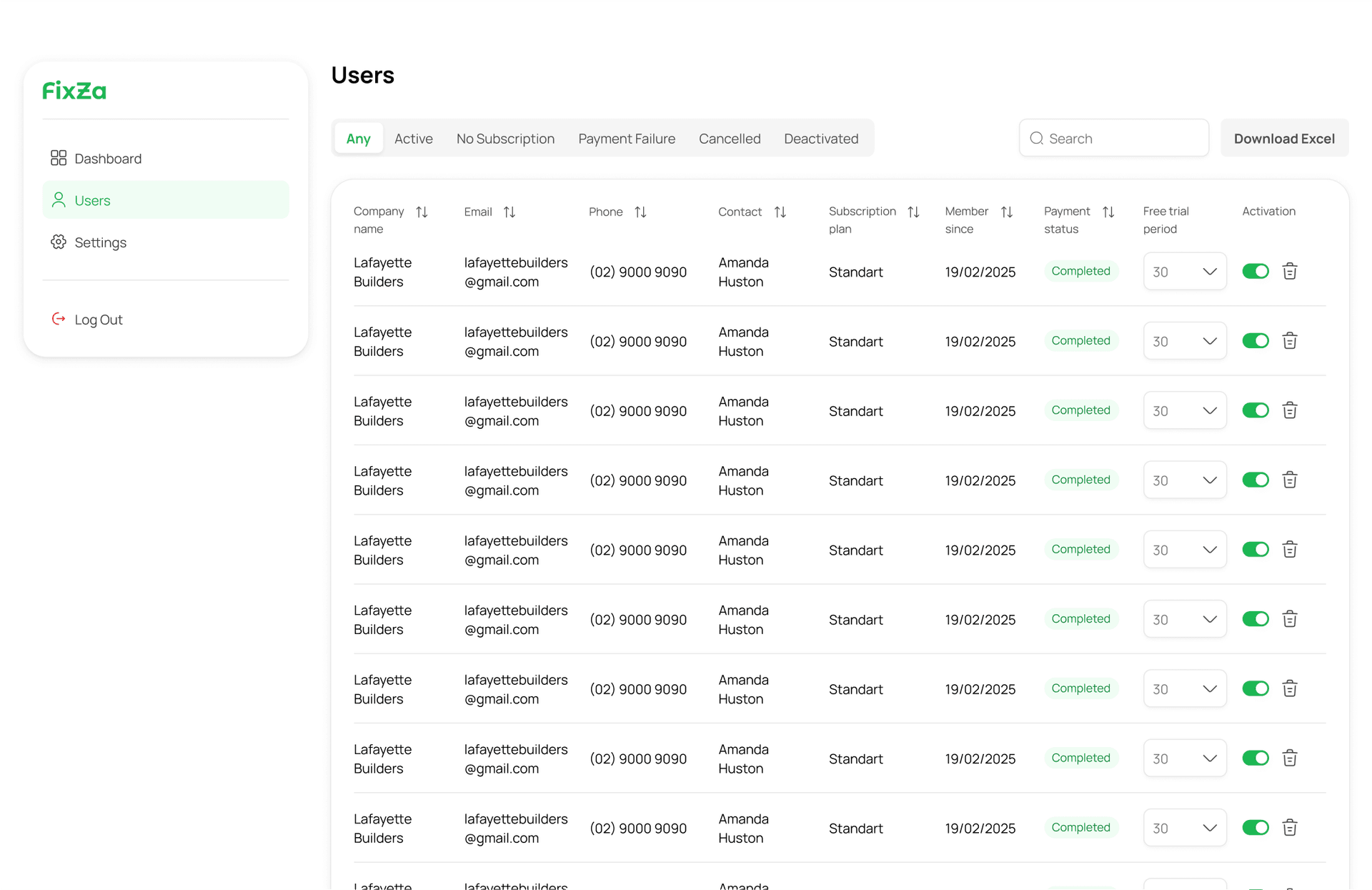Toggle activation for the fifth user row
This screenshot has height=890, width=1372.
click(1256, 549)
